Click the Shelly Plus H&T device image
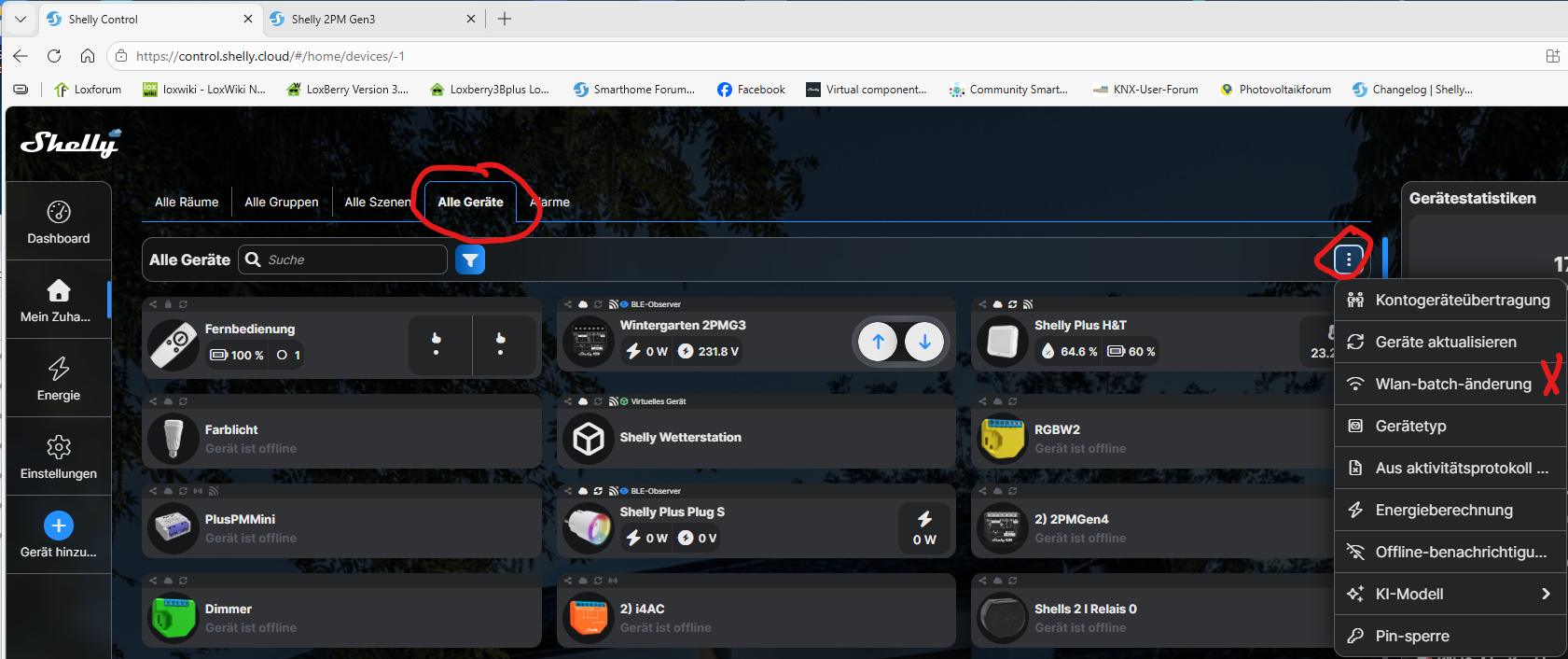Screen dimensions: 1568x659 pyautogui.click(x=1003, y=342)
